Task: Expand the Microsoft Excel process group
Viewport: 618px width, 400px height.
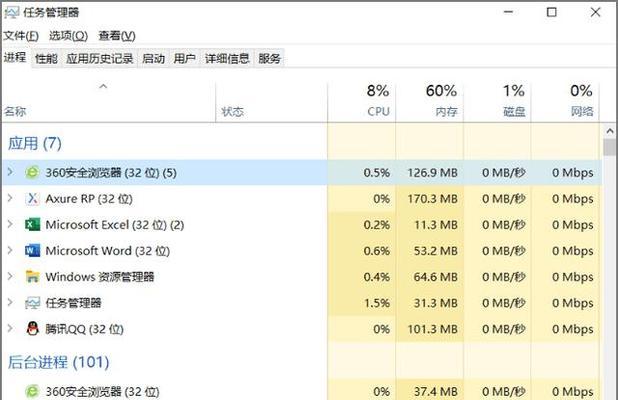Action: click(10, 225)
